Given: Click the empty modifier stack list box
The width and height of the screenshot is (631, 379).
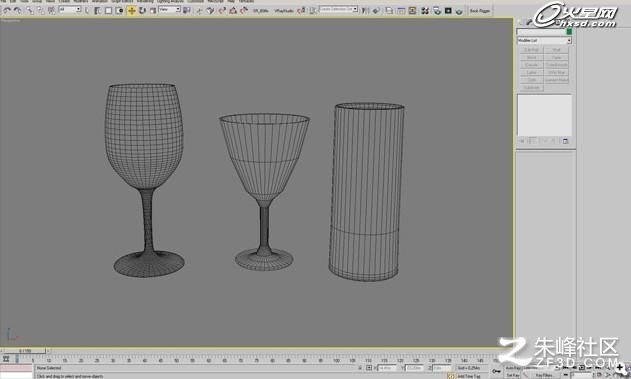Looking at the screenshot, I should pos(544,115).
